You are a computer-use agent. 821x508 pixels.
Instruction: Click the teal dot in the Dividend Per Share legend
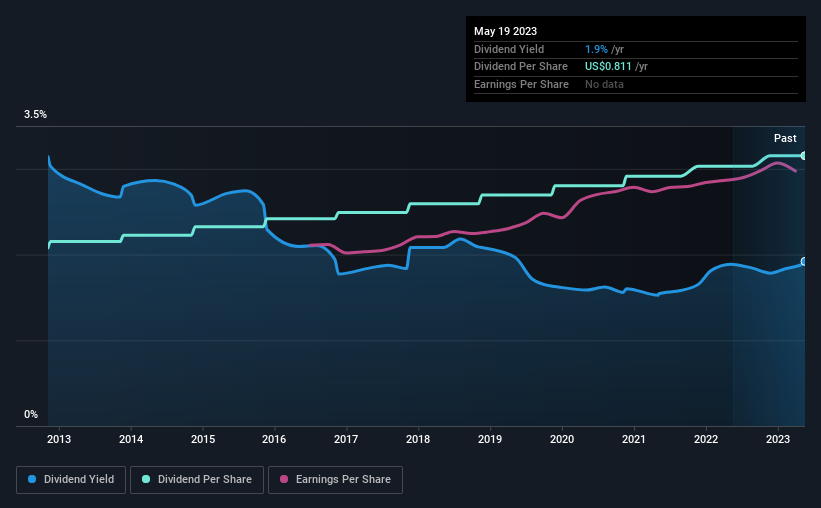pyautogui.click(x=146, y=480)
